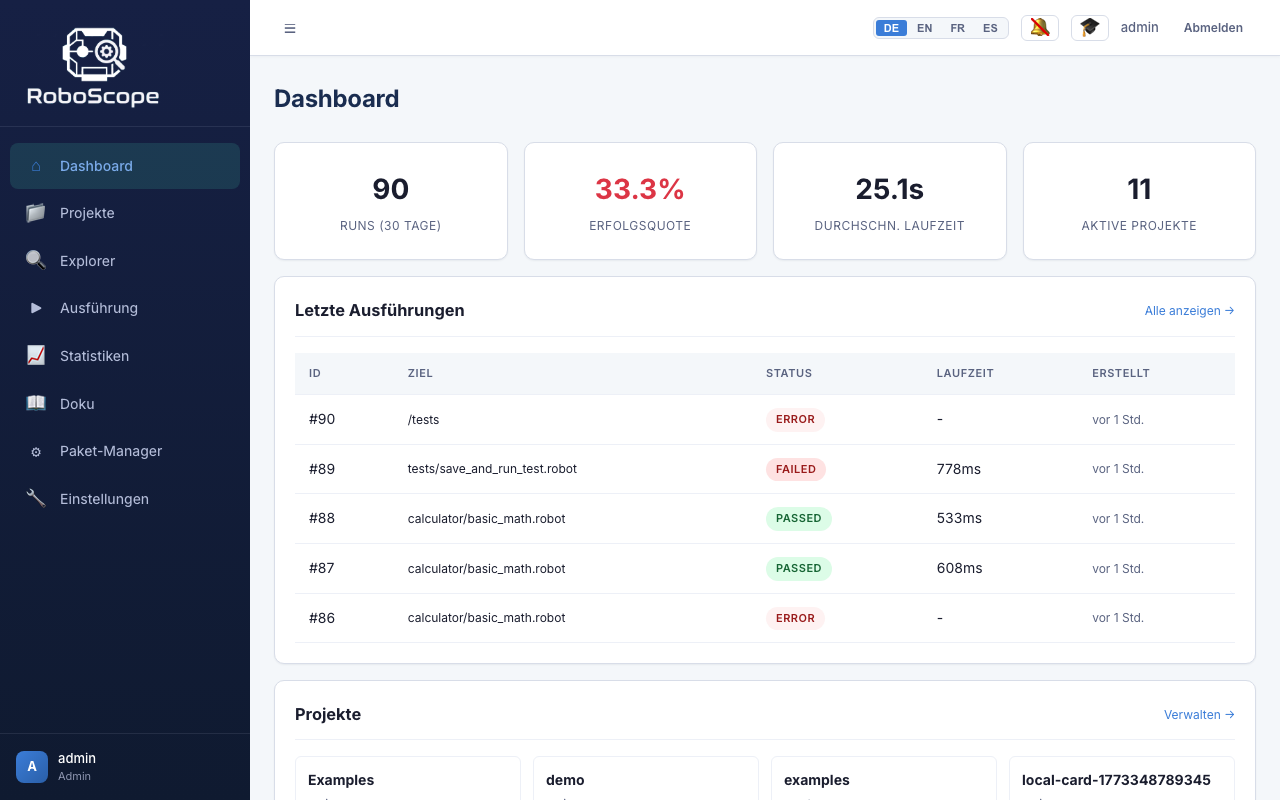Screen dimensions: 1280x800
Task: Open the Projekte section via the folder icon
Action: tap(35, 213)
